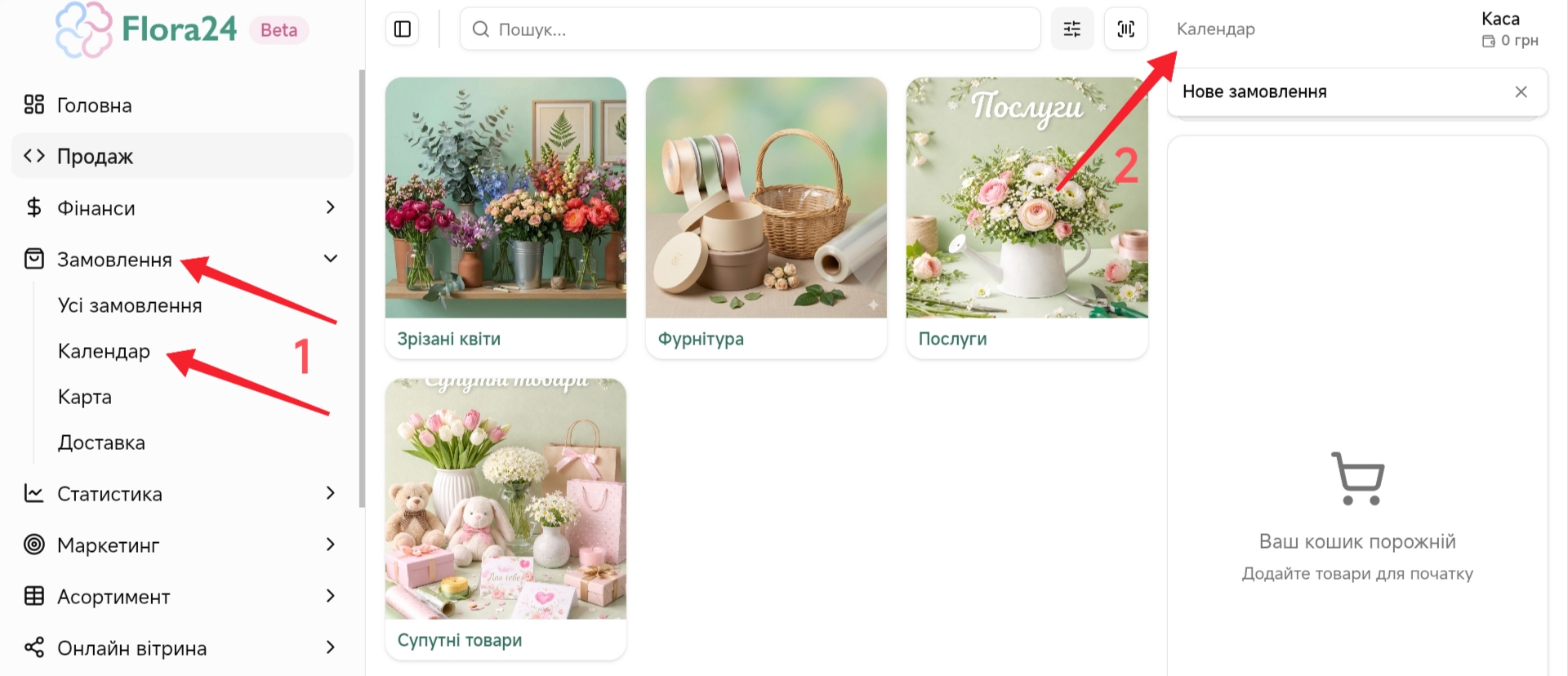Viewport: 1568px width, 676px height.
Task: Toggle the sidebar panel icon
Action: point(402,29)
